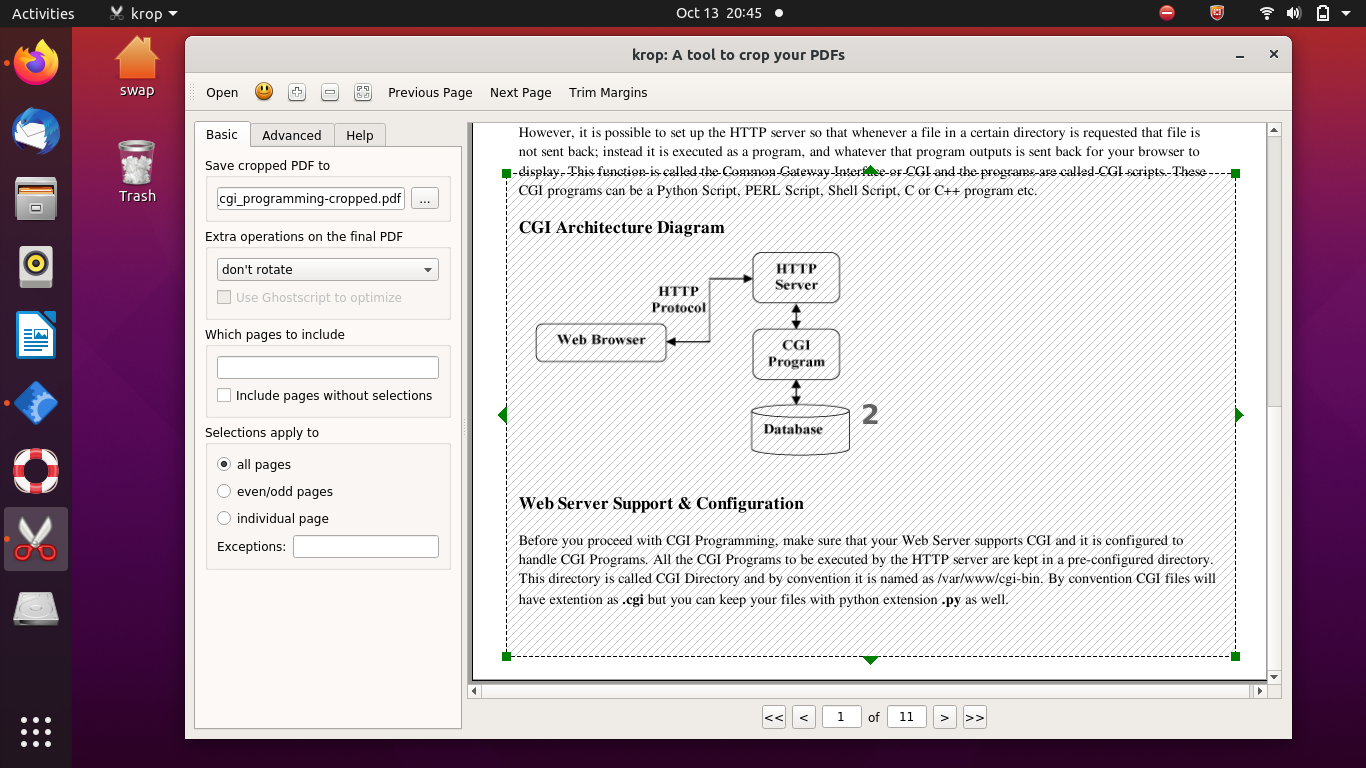This screenshot has height=768, width=1366.
Task: Jump to last page with >> button
Action: (975, 717)
